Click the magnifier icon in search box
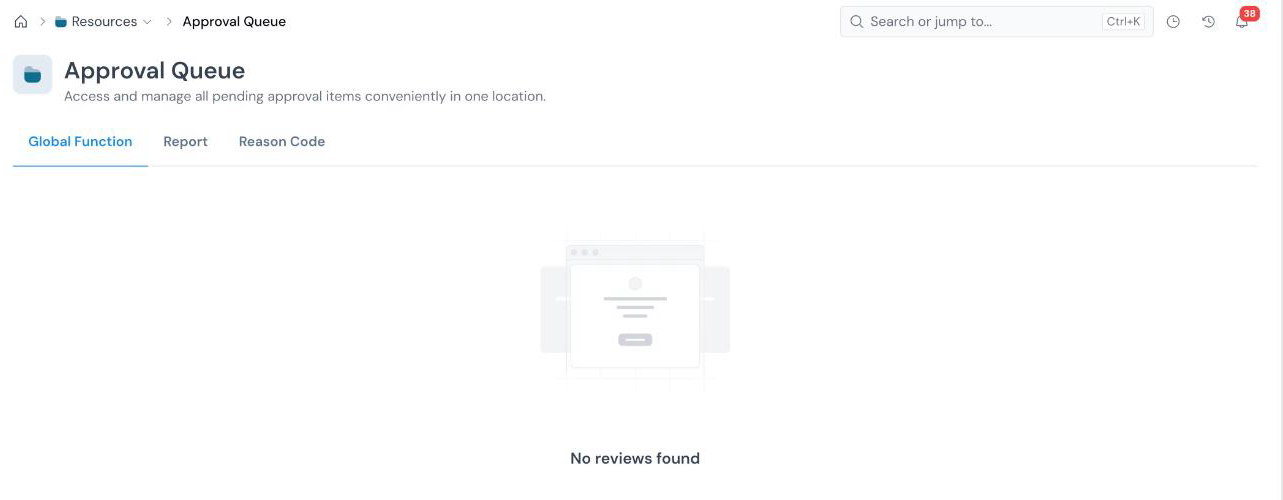The image size is (1283, 500). (857, 21)
